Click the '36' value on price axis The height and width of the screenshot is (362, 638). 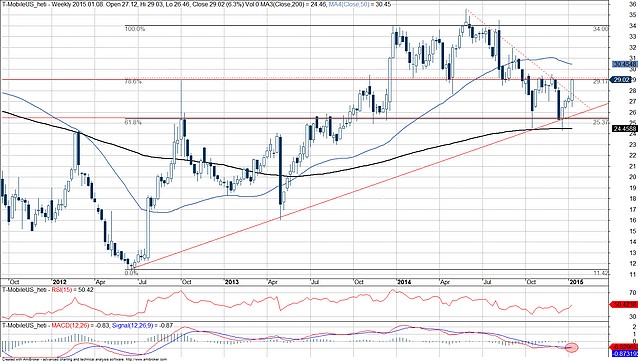(632, 4)
